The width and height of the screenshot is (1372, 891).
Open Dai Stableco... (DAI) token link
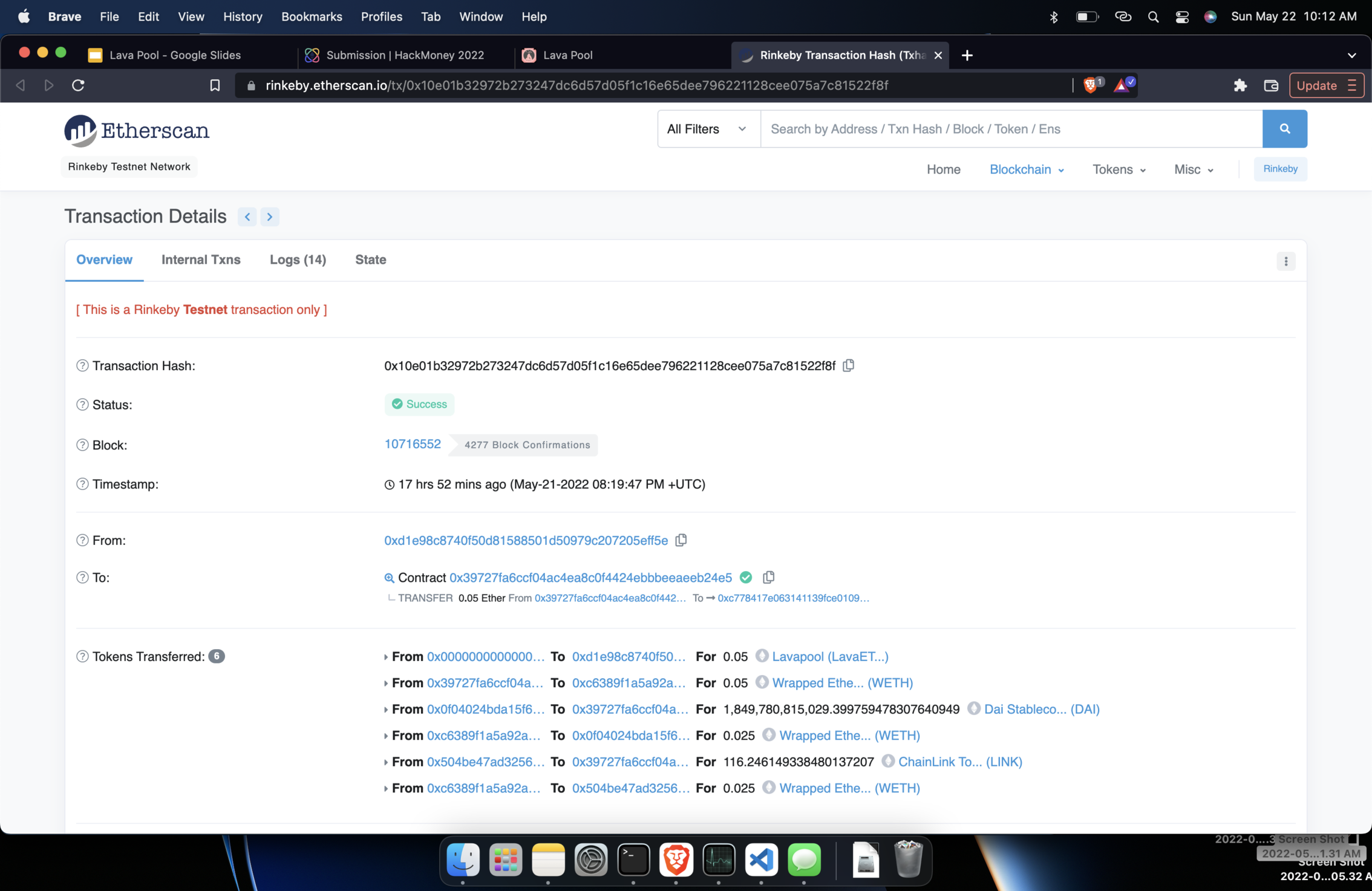pyautogui.click(x=1042, y=709)
